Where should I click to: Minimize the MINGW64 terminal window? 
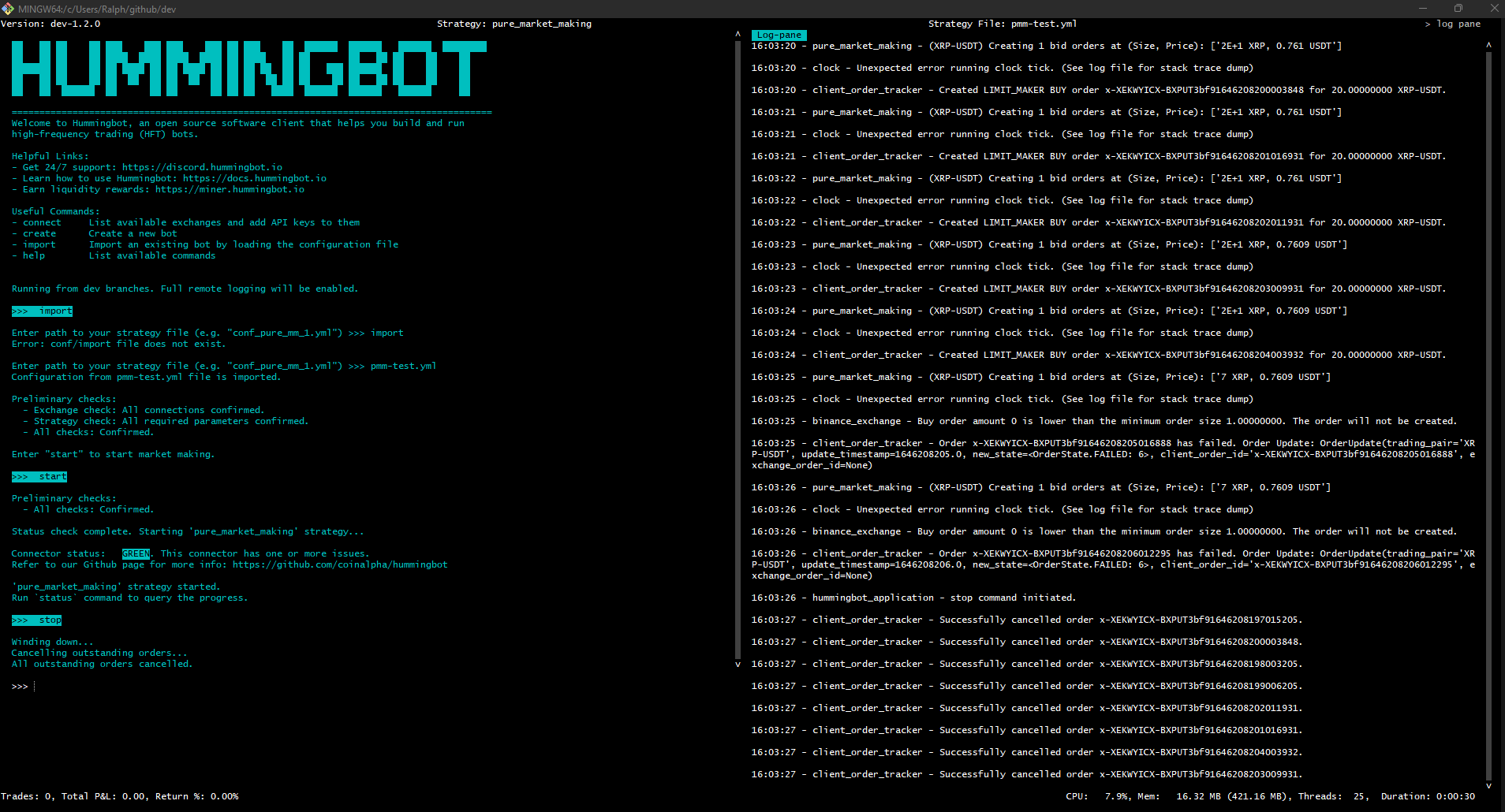click(1423, 9)
